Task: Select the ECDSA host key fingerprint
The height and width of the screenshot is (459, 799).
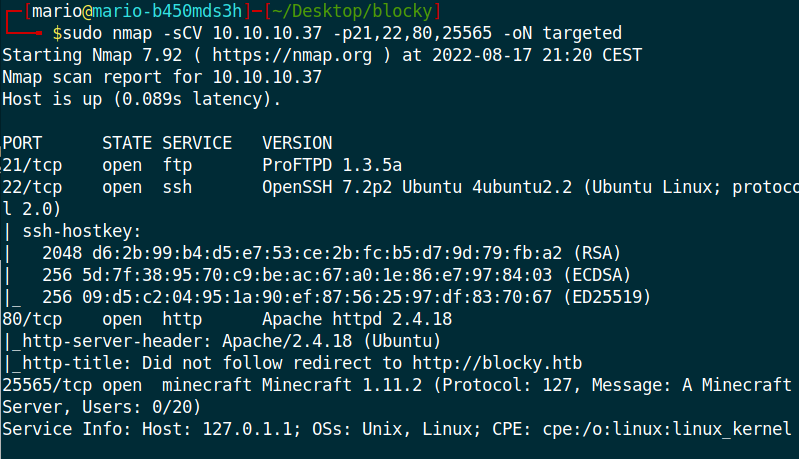Action: [317, 275]
